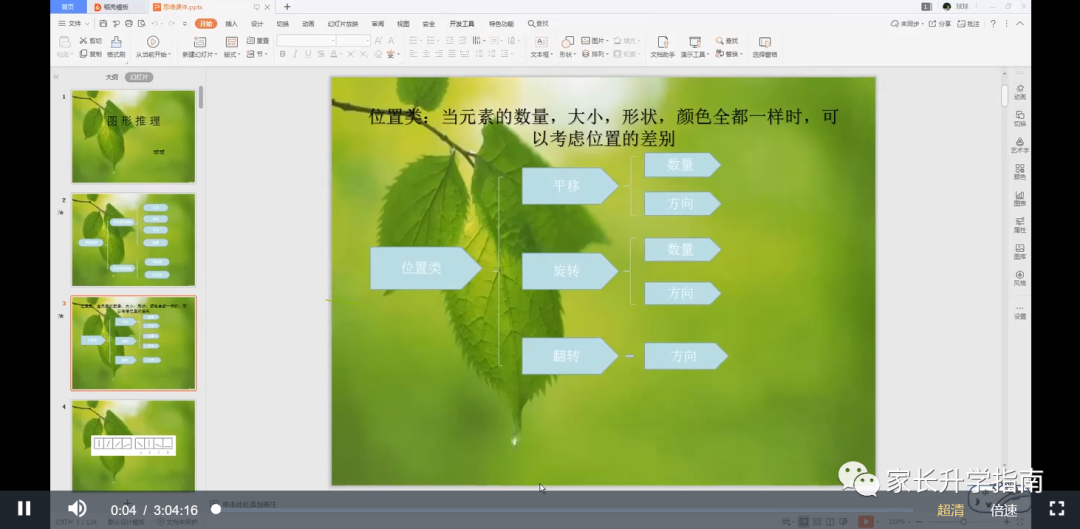Select slide 1 thumbnail 图形推理
The width and height of the screenshot is (1080, 529).
click(x=133, y=136)
